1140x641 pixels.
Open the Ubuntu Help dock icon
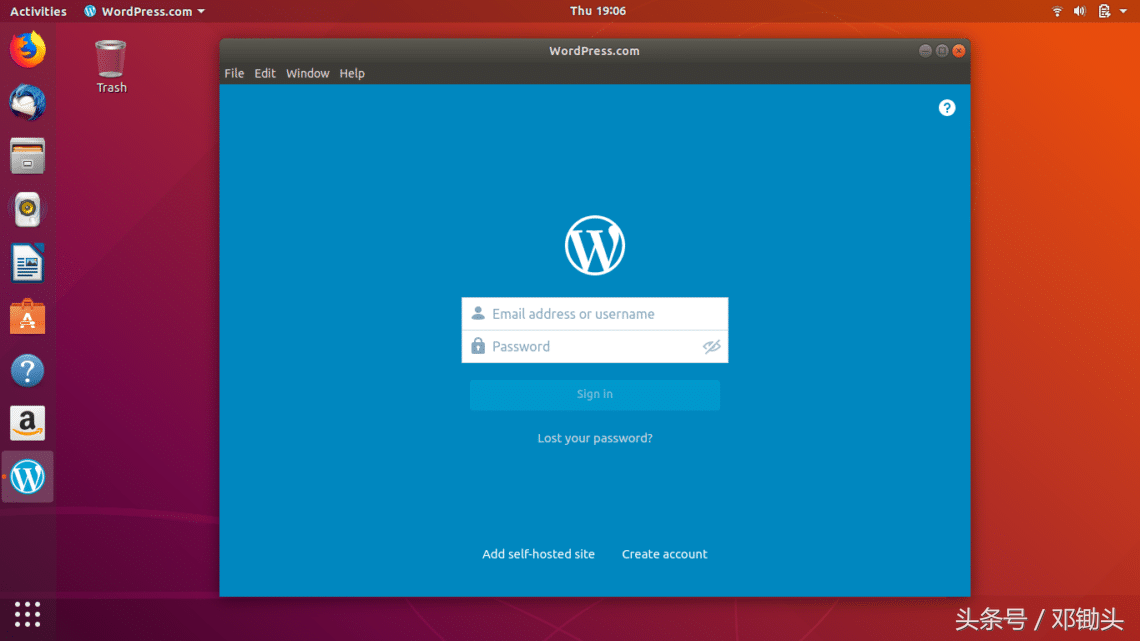[x=28, y=371]
